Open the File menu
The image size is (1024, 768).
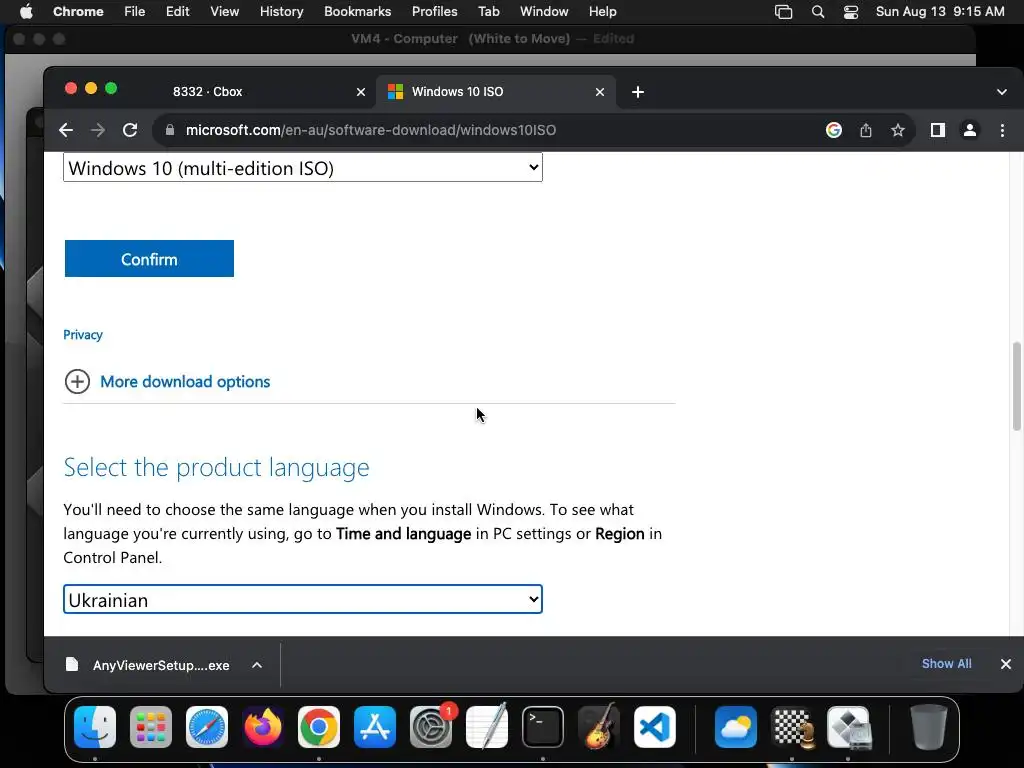tap(135, 11)
